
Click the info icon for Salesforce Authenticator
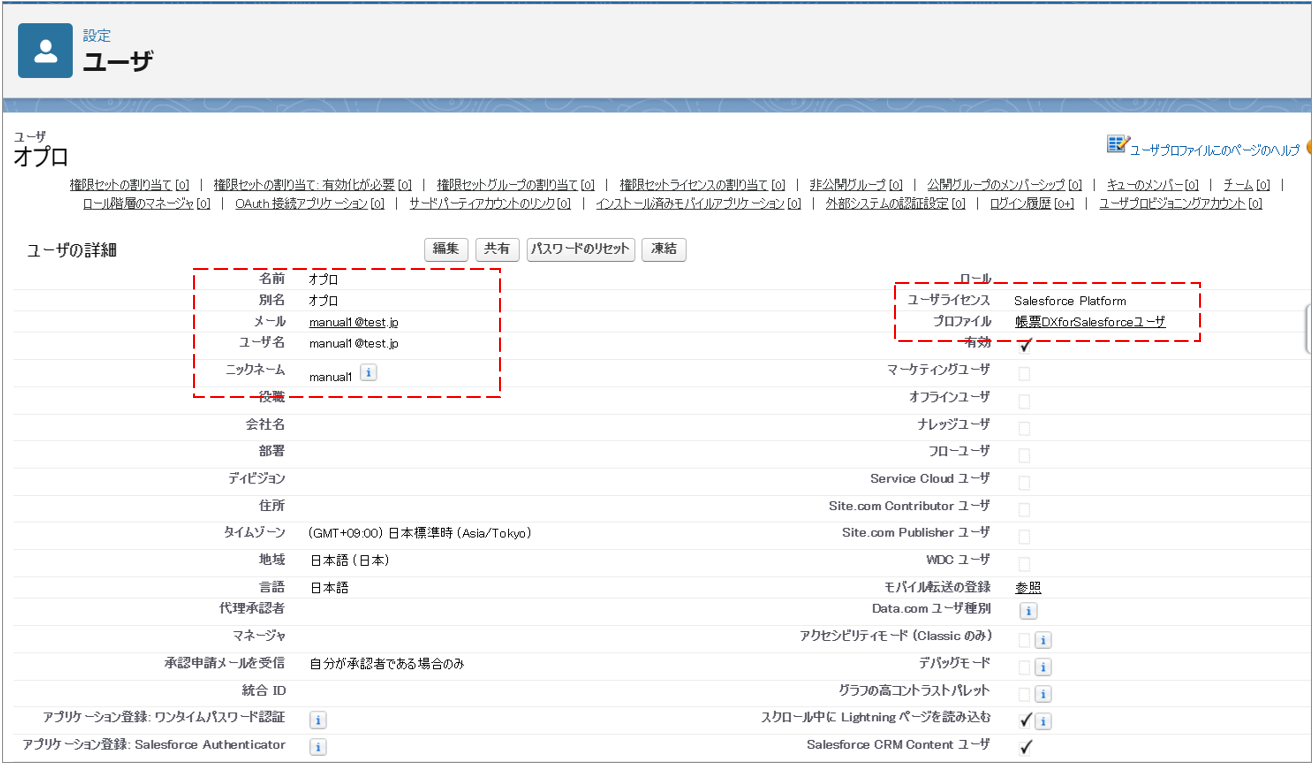tap(318, 747)
